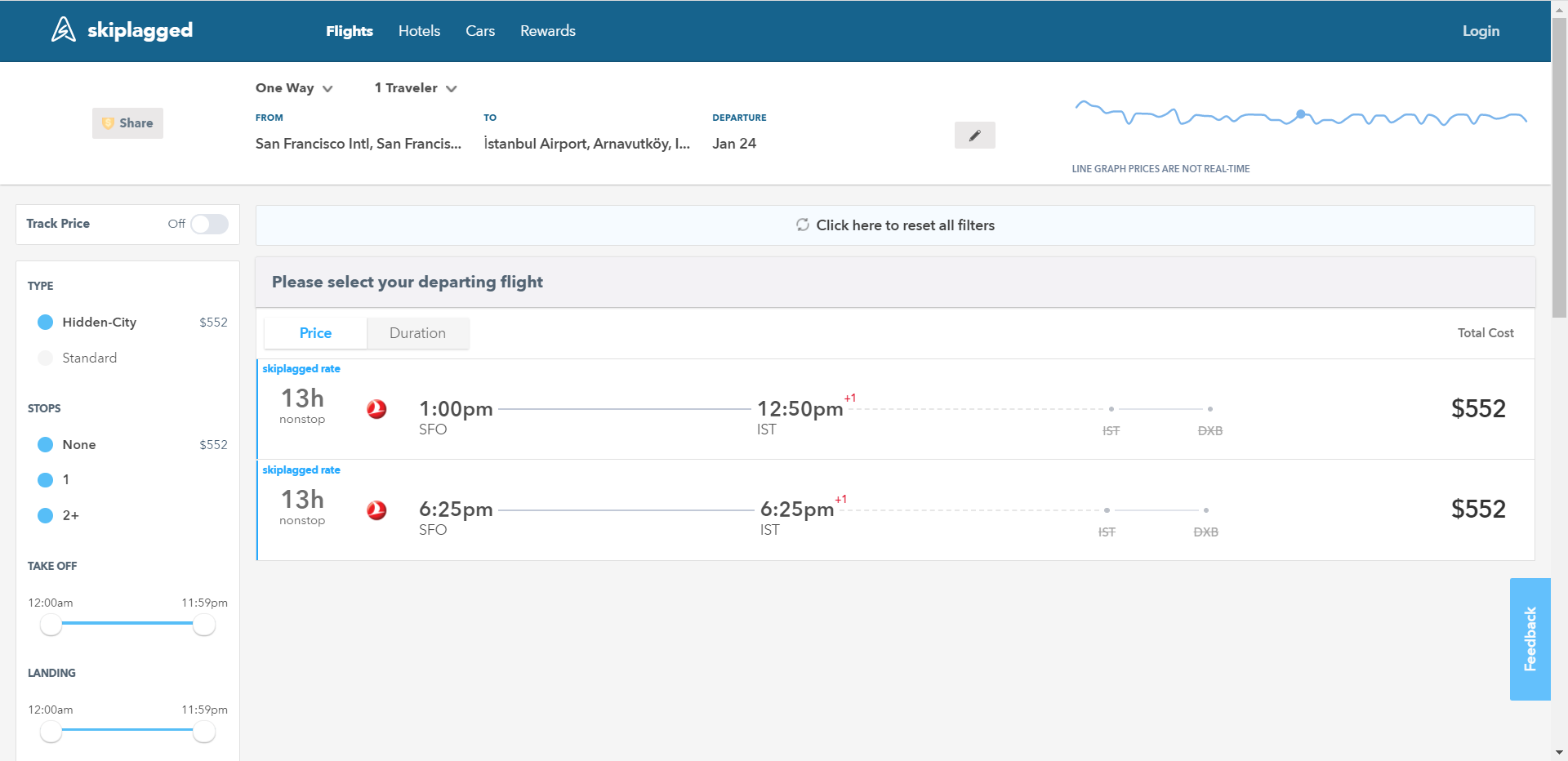Viewport: 1568px width, 761px height.
Task: Toggle the Track Price switch
Action: pos(209,224)
